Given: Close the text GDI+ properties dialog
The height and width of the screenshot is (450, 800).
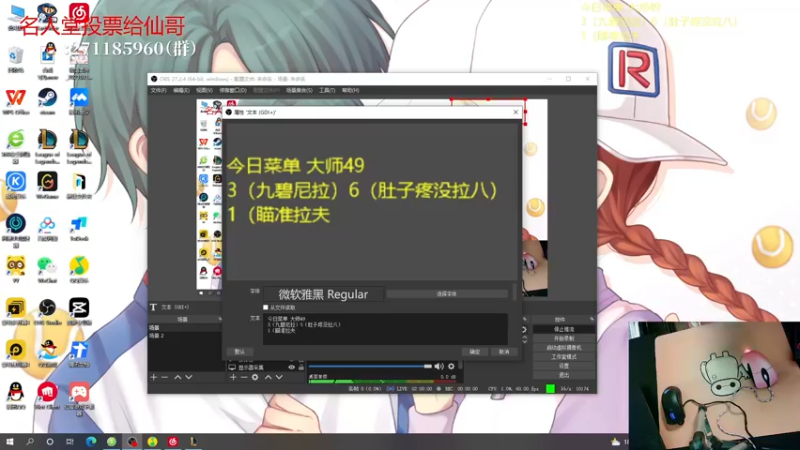Looking at the screenshot, I should (x=516, y=112).
